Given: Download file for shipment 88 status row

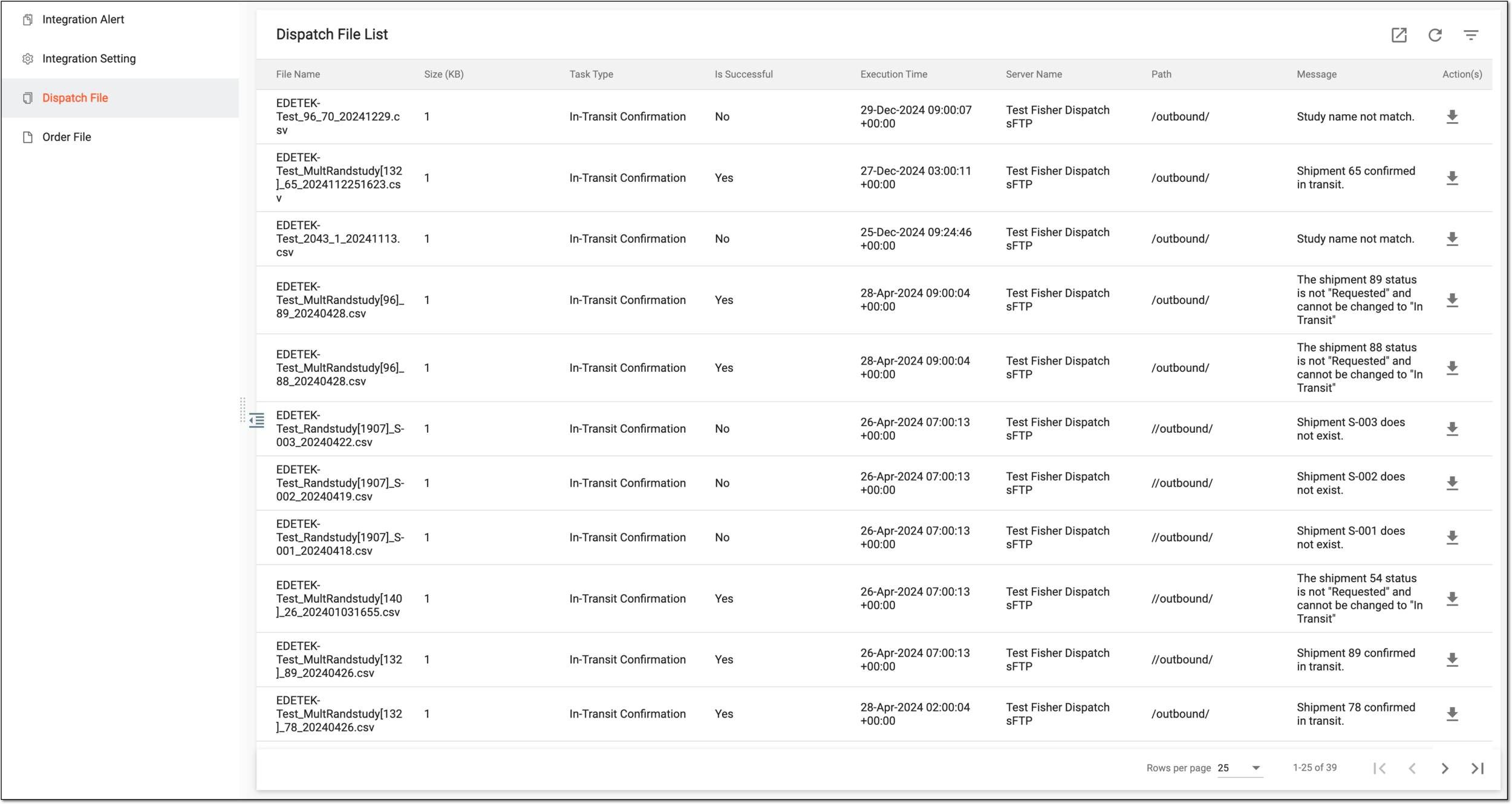Looking at the screenshot, I should (1452, 368).
